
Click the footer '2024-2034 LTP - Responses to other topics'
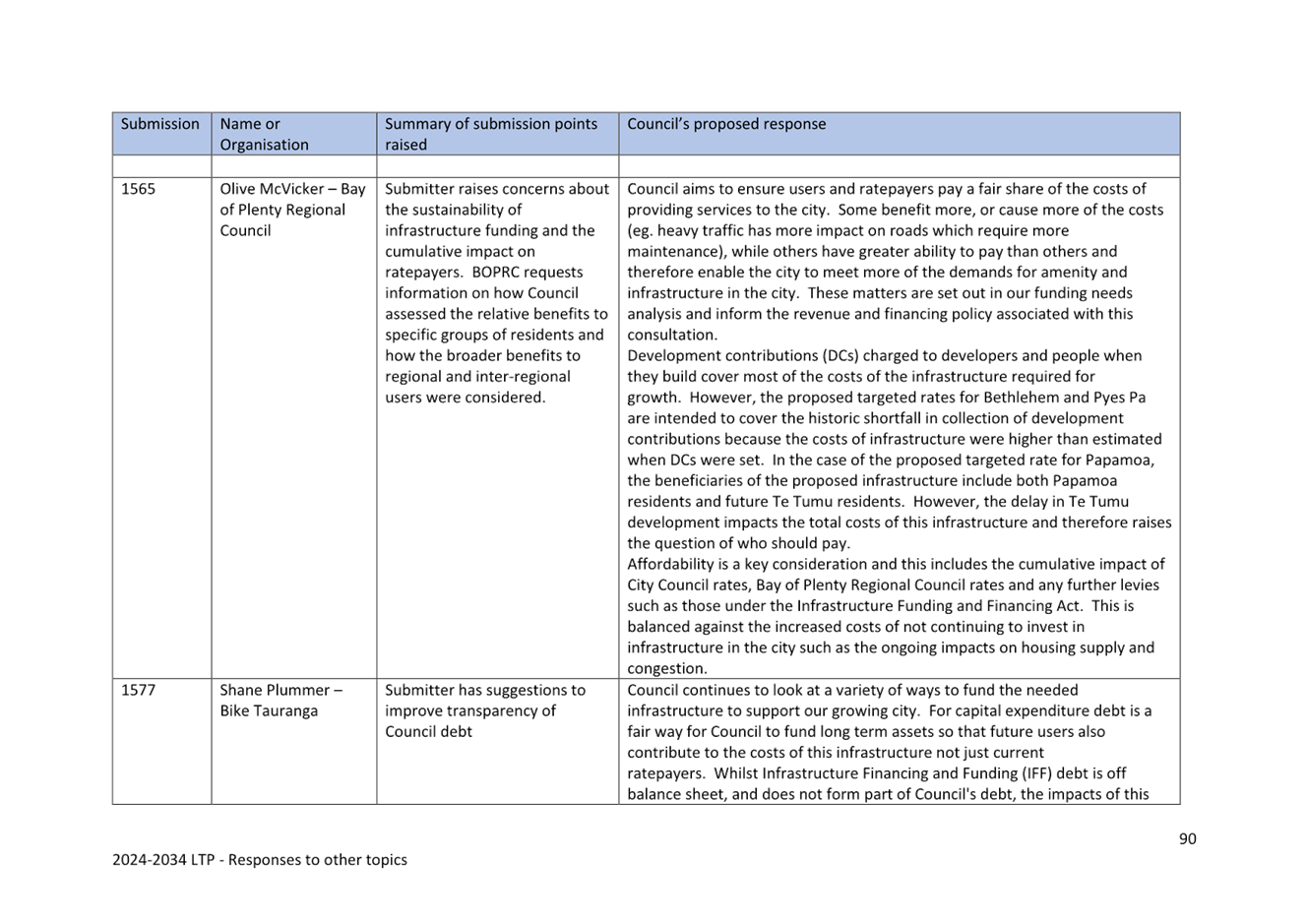pos(260,860)
